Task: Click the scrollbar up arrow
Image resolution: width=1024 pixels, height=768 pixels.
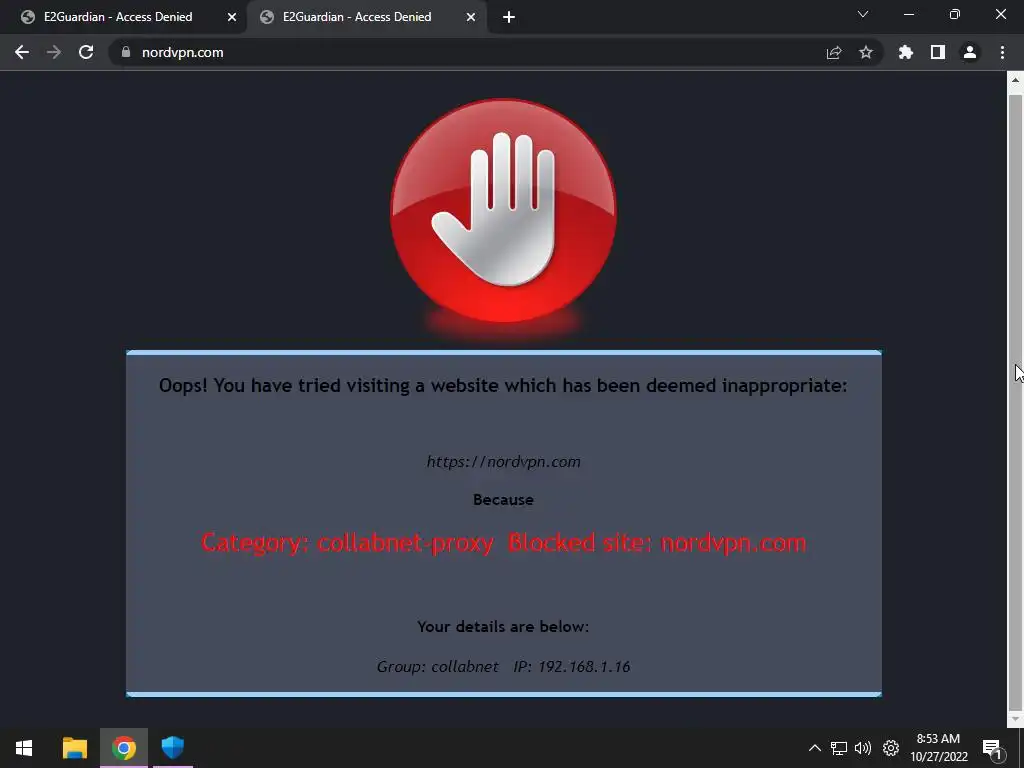Action: click(1015, 81)
